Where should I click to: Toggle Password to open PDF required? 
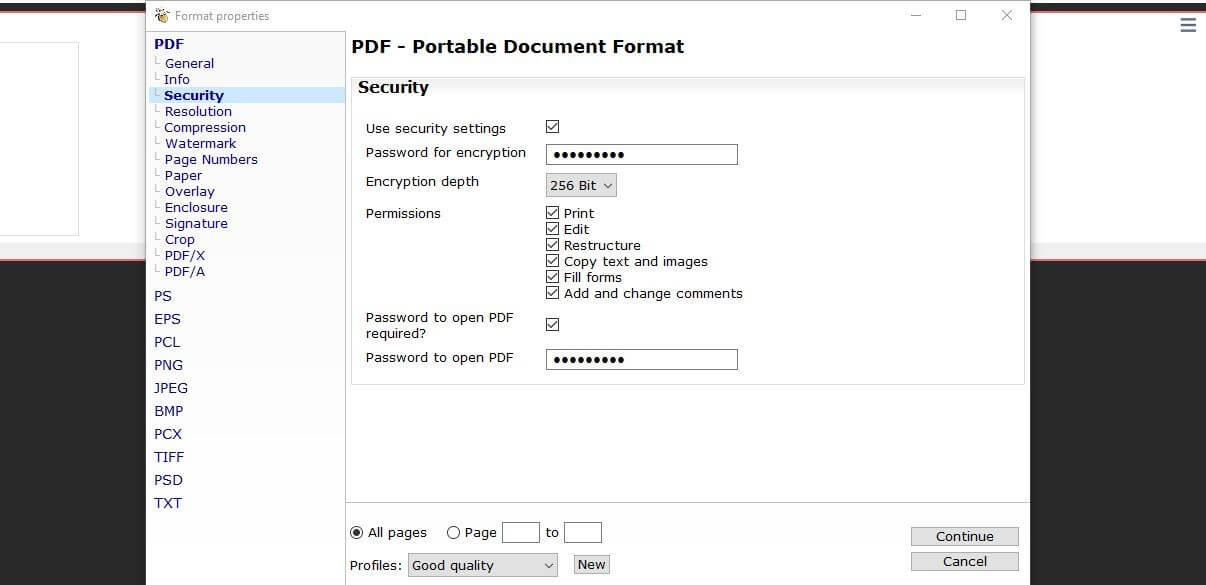[552, 325]
